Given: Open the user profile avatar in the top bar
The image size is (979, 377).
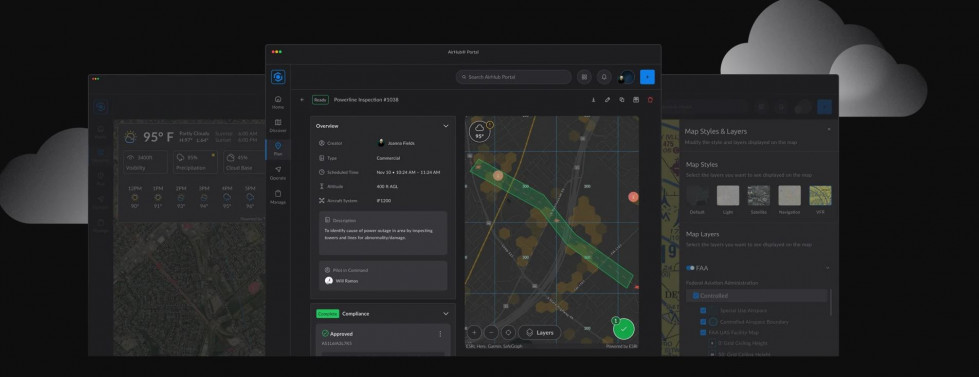Looking at the screenshot, I should point(626,77).
